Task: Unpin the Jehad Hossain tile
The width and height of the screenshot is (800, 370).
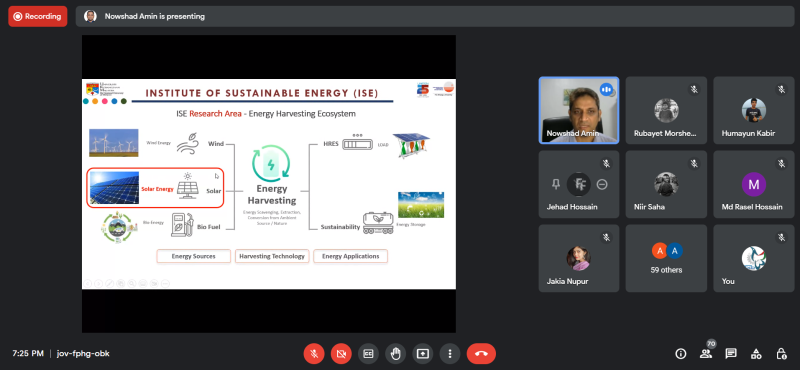Action: [x=556, y=184]
